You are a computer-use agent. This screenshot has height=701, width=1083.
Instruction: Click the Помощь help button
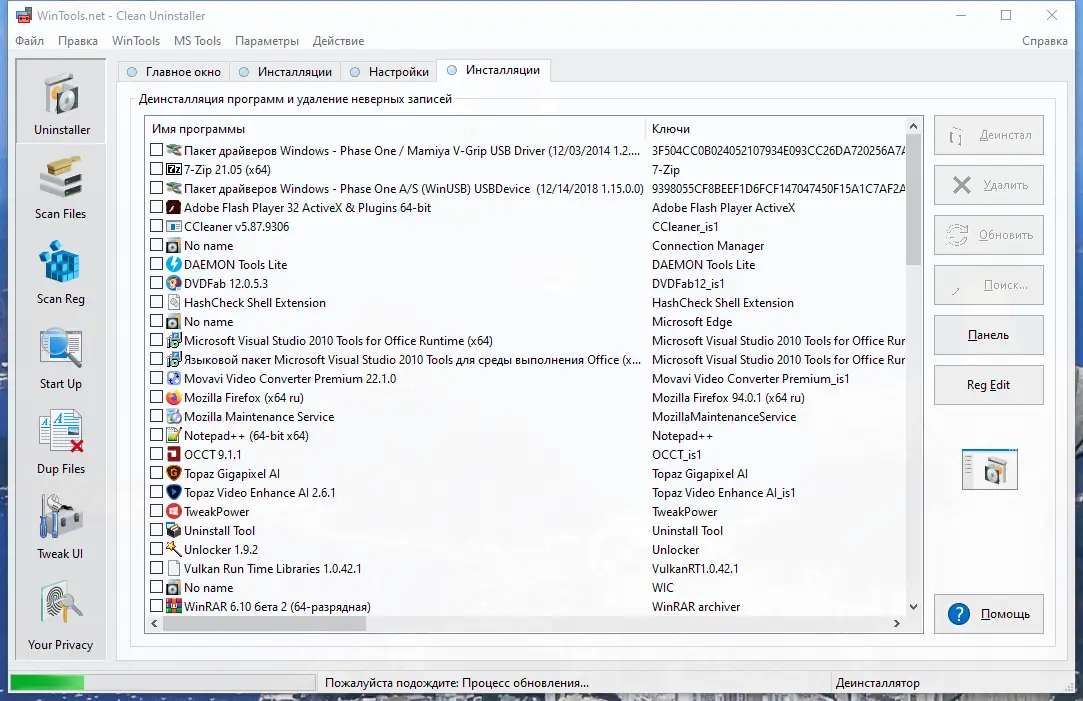point(988,614)
